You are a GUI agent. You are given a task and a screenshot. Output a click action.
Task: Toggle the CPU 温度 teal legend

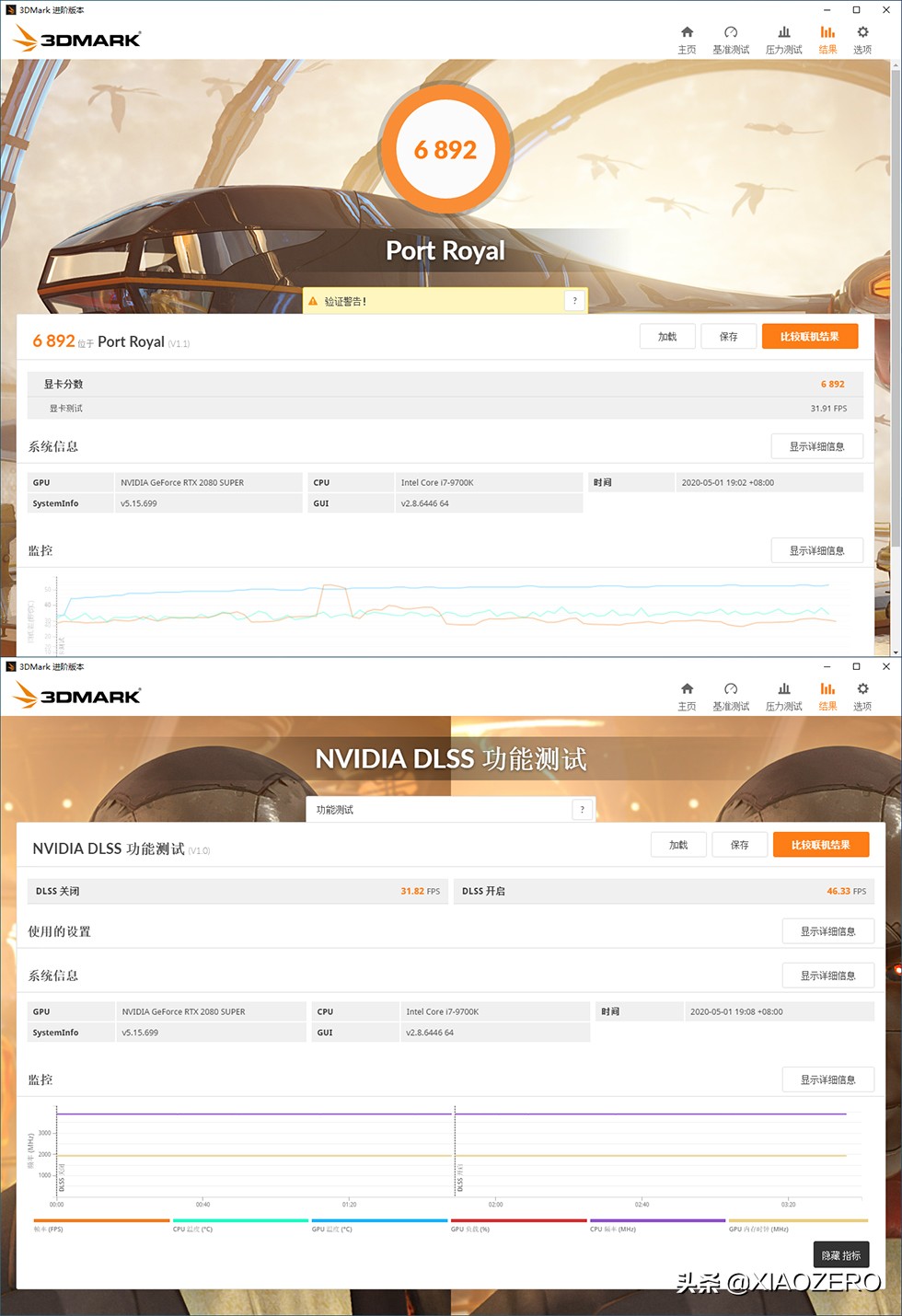click(x=240, y=1225)
